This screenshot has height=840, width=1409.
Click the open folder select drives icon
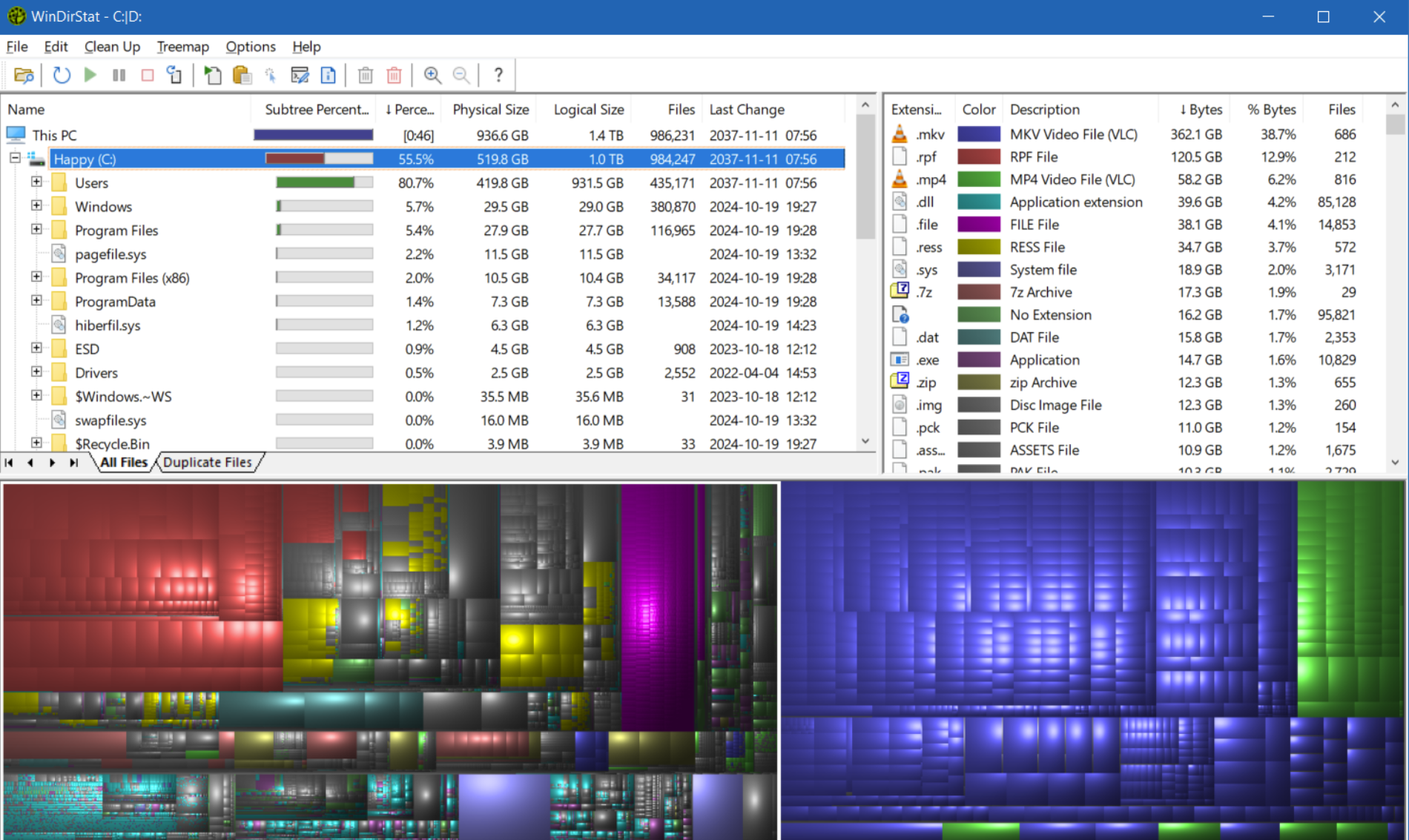pos(24,75)
